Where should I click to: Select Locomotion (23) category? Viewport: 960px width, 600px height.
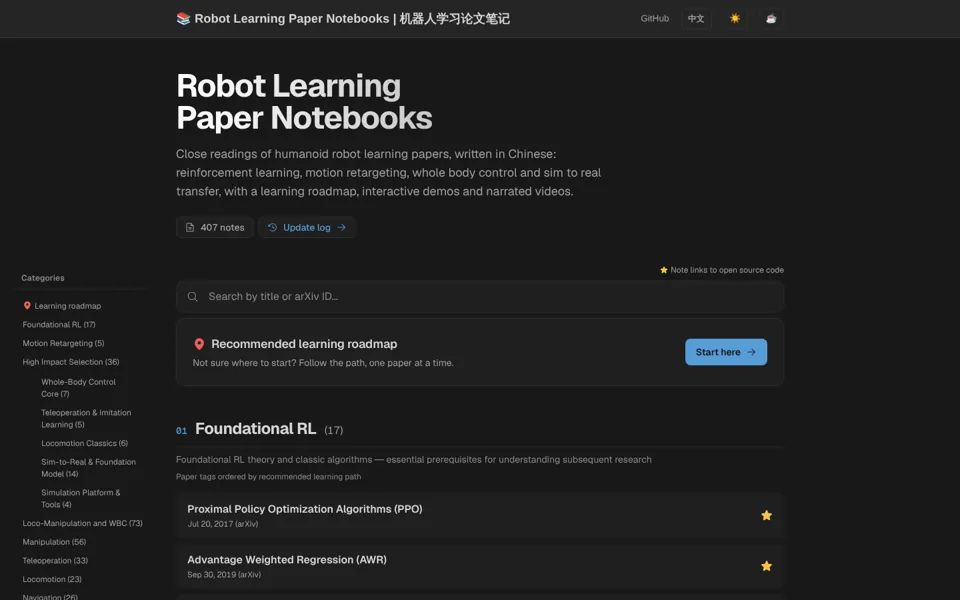click(x=52, y=579)
